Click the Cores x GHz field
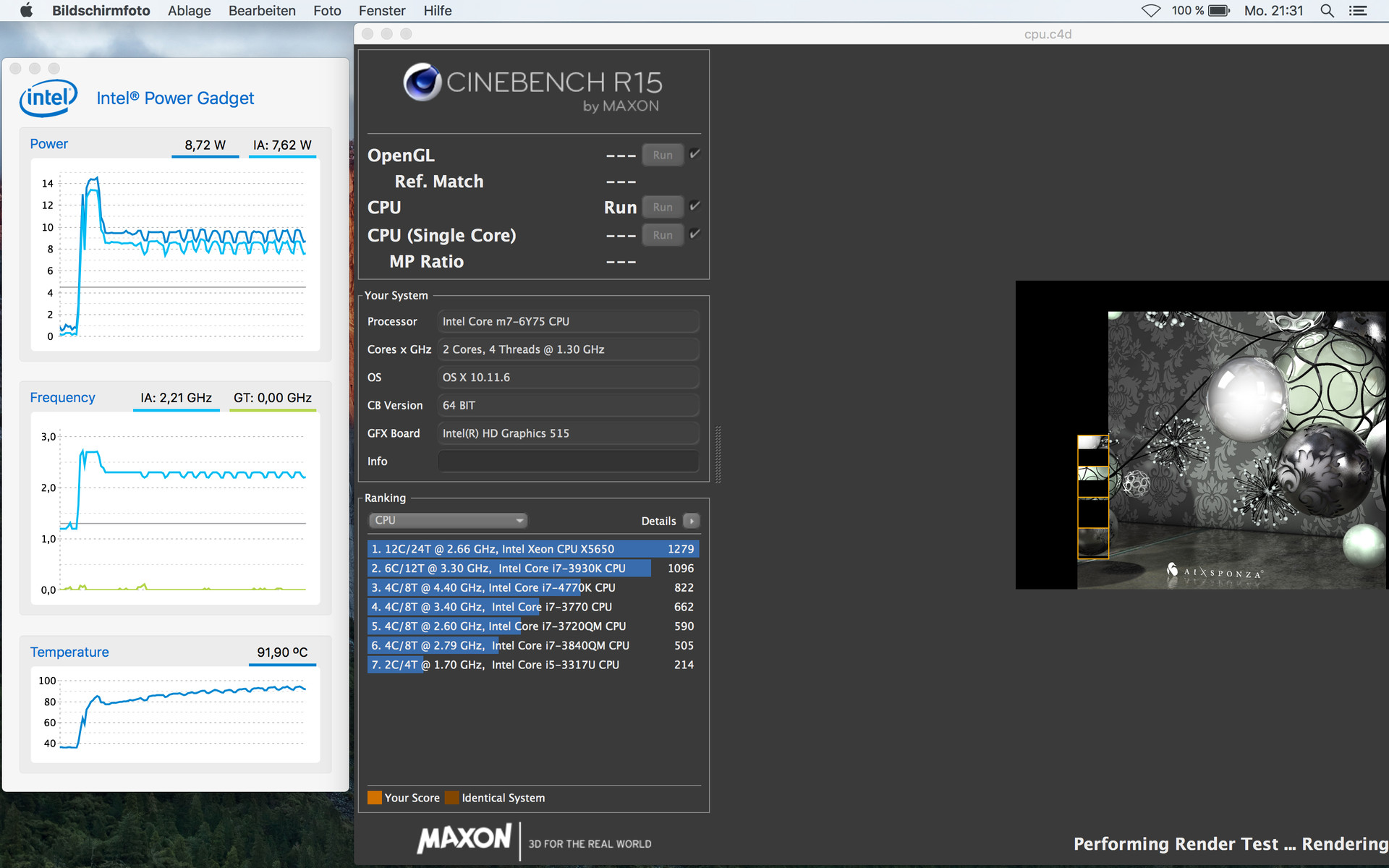Image resolution: width=1389 pixels, height=868 pixels. pos(569,349)
